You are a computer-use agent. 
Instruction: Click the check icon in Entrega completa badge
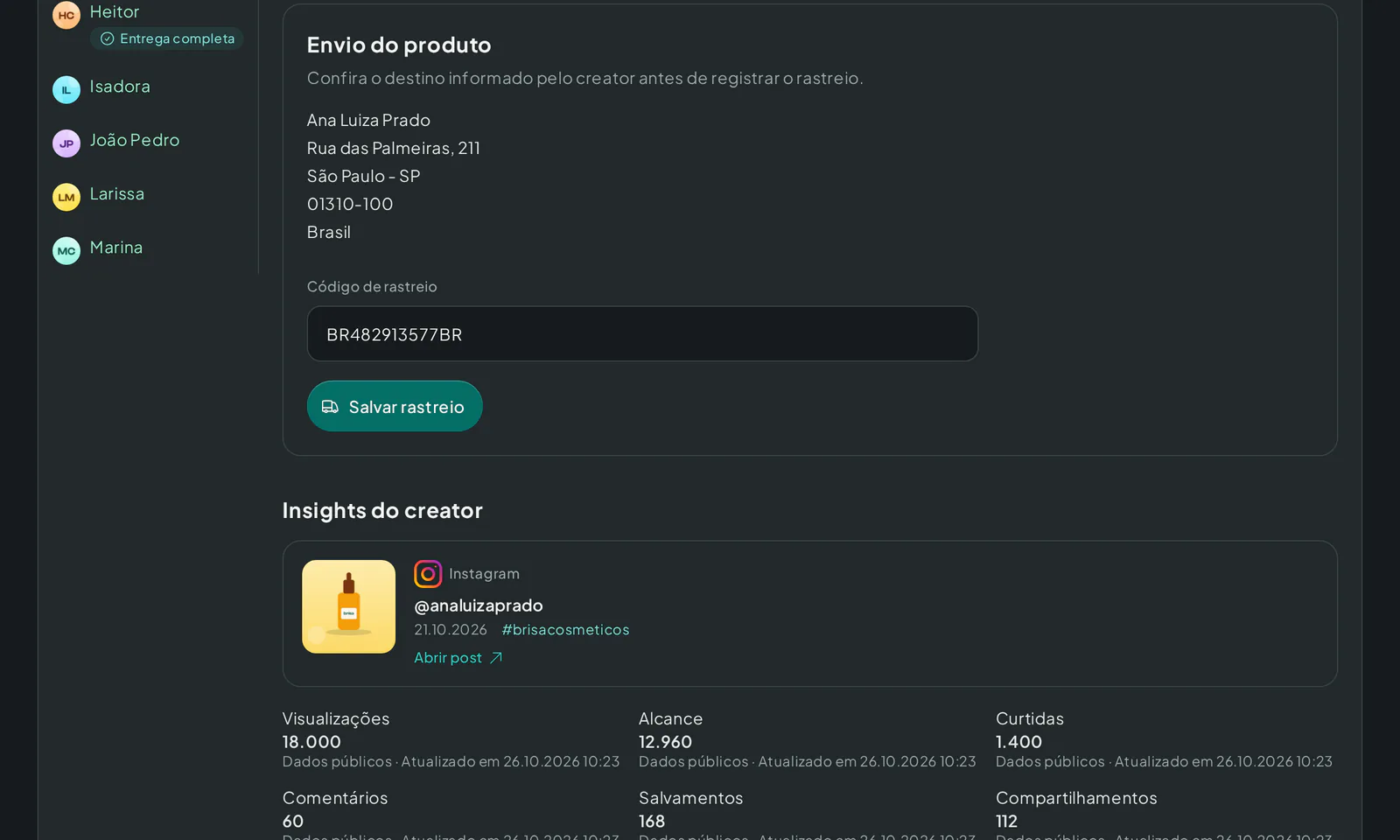107,38
